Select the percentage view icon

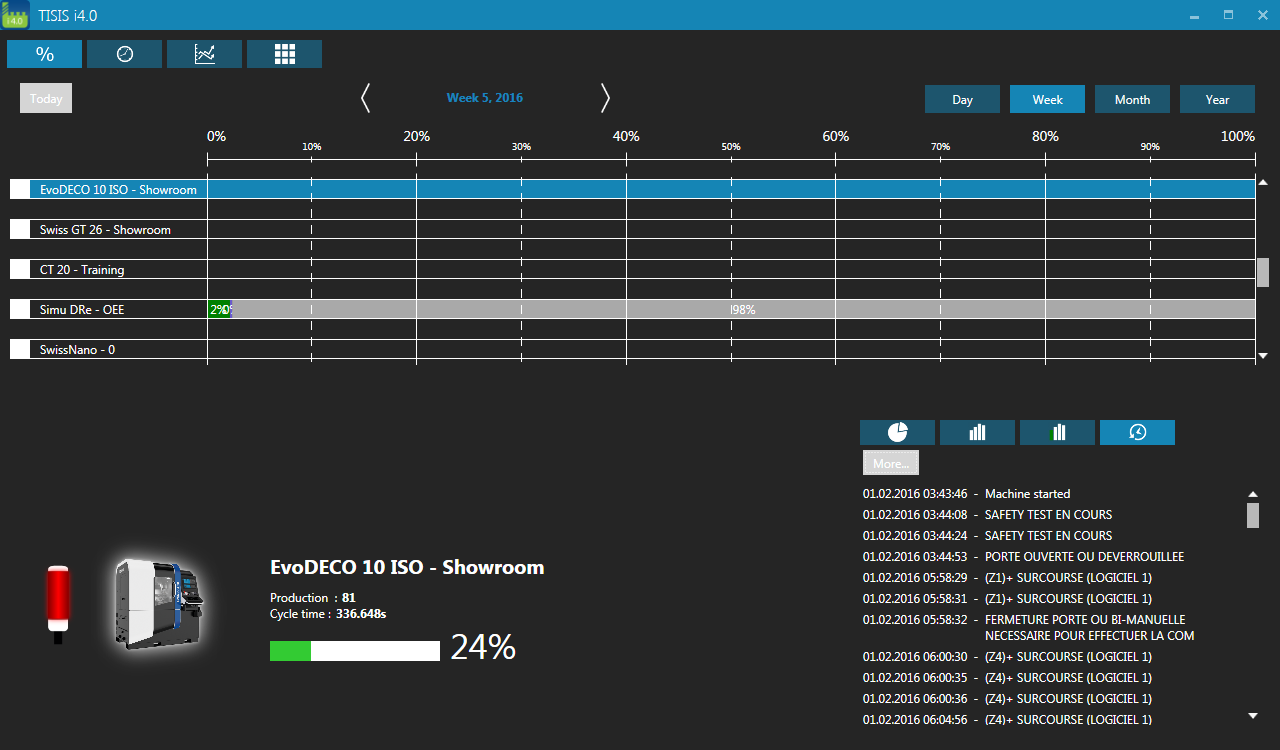tap(44, 54)
